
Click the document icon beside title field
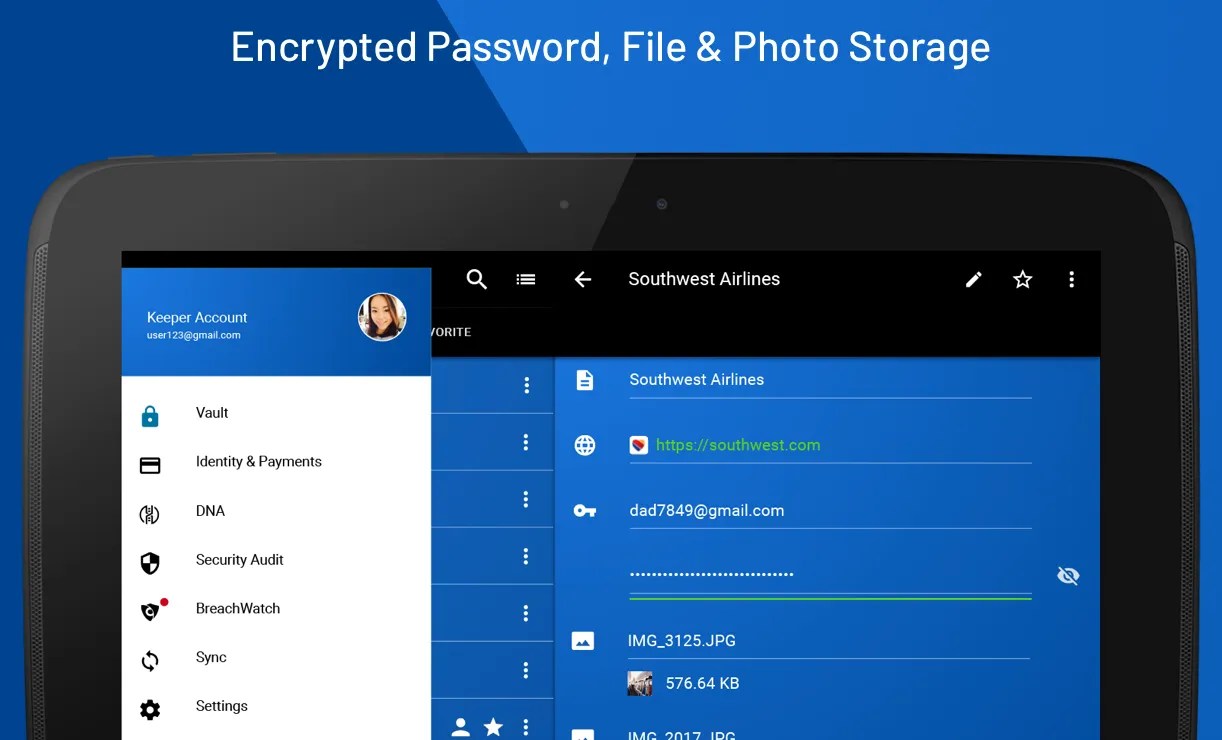(x=585, y=380)
